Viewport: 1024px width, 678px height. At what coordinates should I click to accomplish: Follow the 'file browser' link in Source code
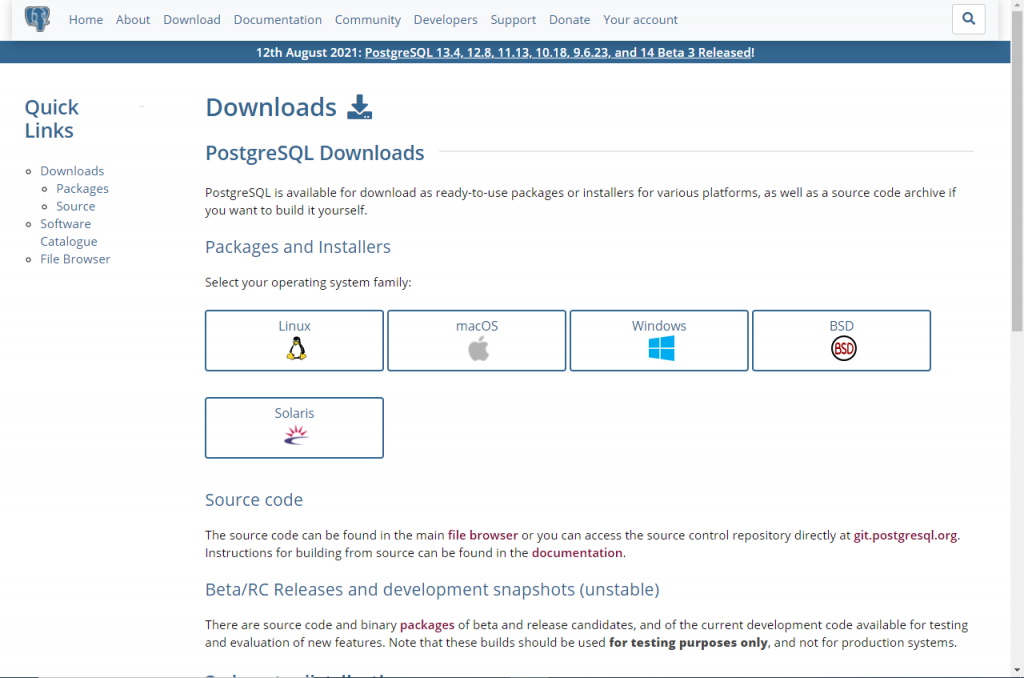click(x=483, y=535)
